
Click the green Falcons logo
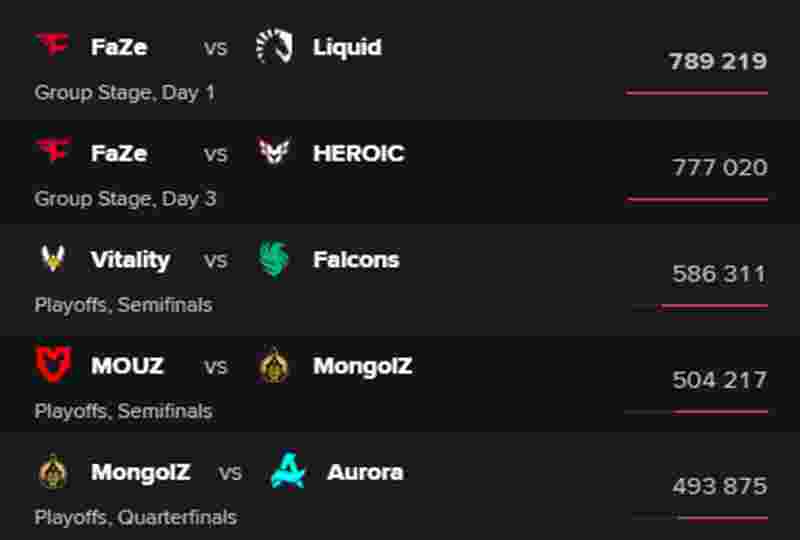pyautogui.click(x=274, y=259)
